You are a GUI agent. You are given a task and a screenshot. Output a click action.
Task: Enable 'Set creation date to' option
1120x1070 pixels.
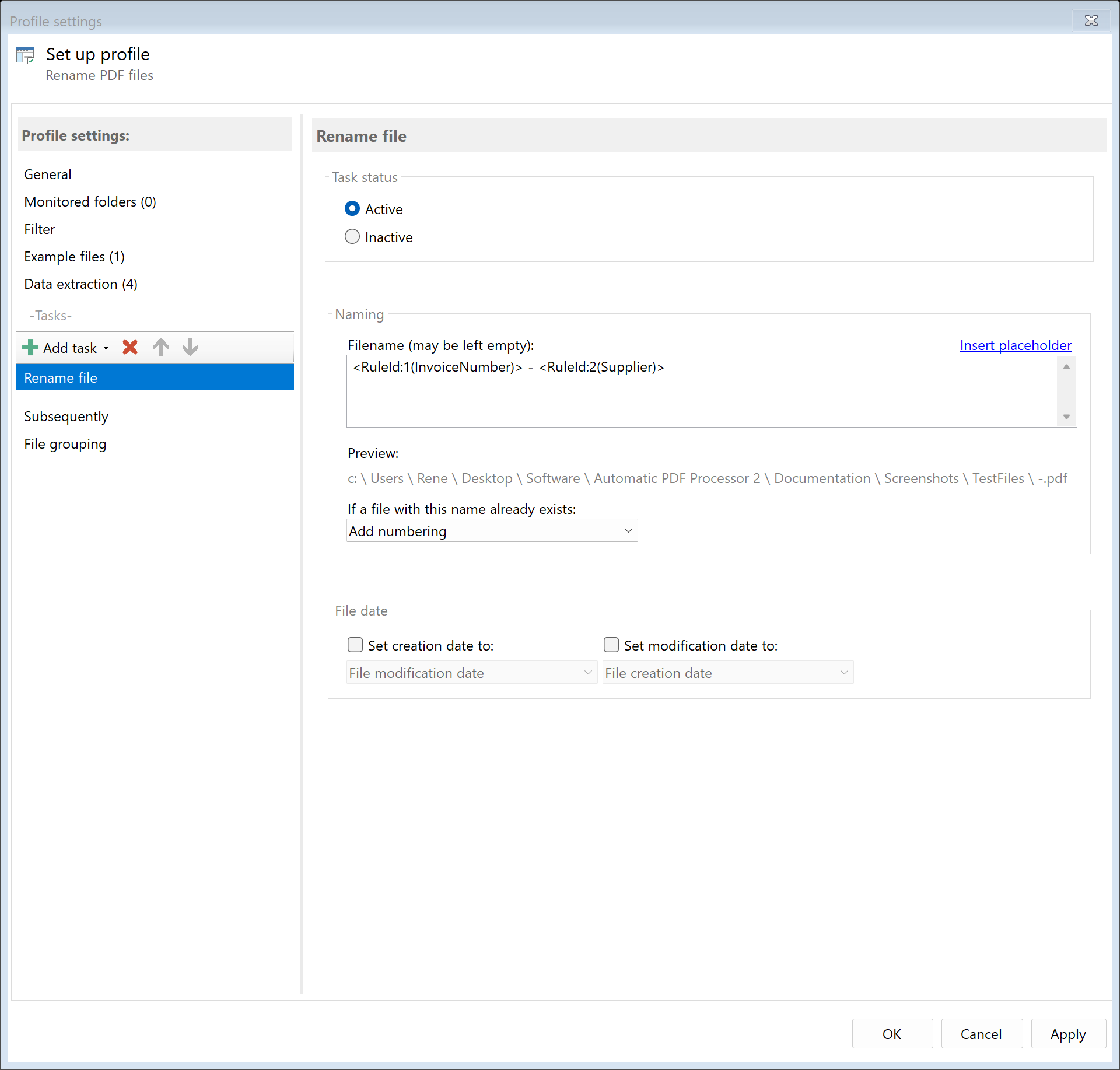pos(355,645)
